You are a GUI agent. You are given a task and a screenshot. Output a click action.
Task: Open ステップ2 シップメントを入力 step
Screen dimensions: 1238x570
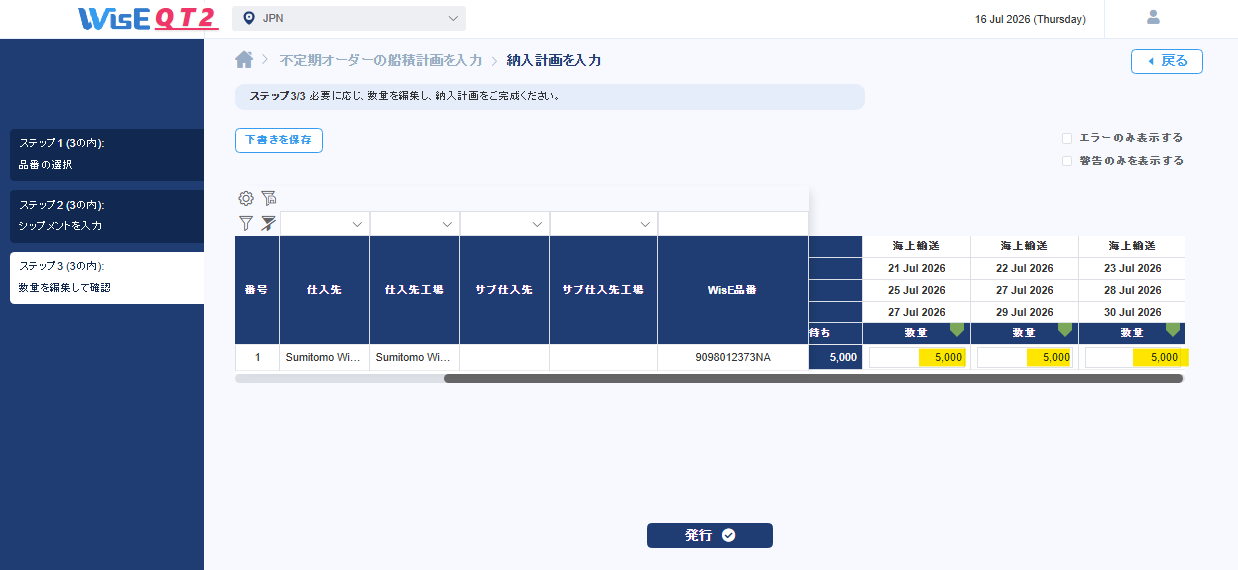coord(107,215)
